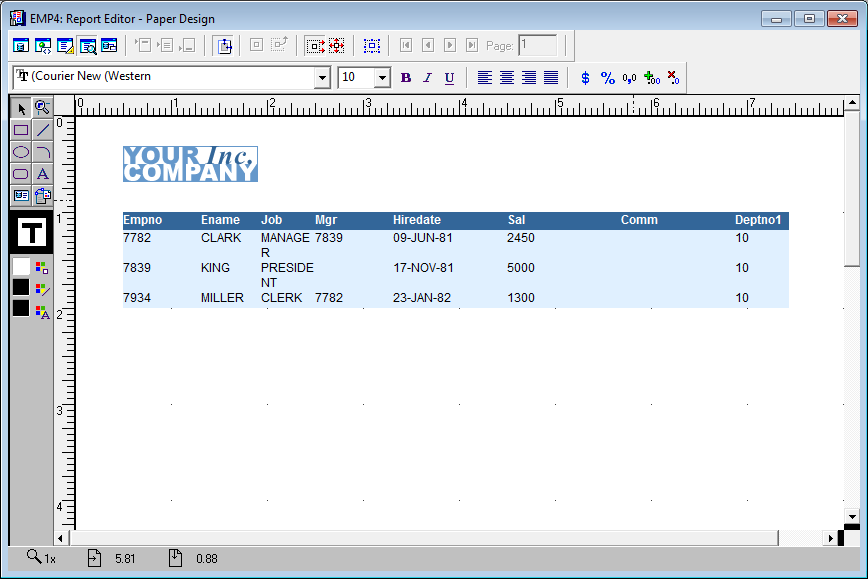Select the Rounded Rectangle tool
This screenshot has height=579, width=868.
(21, 174)
